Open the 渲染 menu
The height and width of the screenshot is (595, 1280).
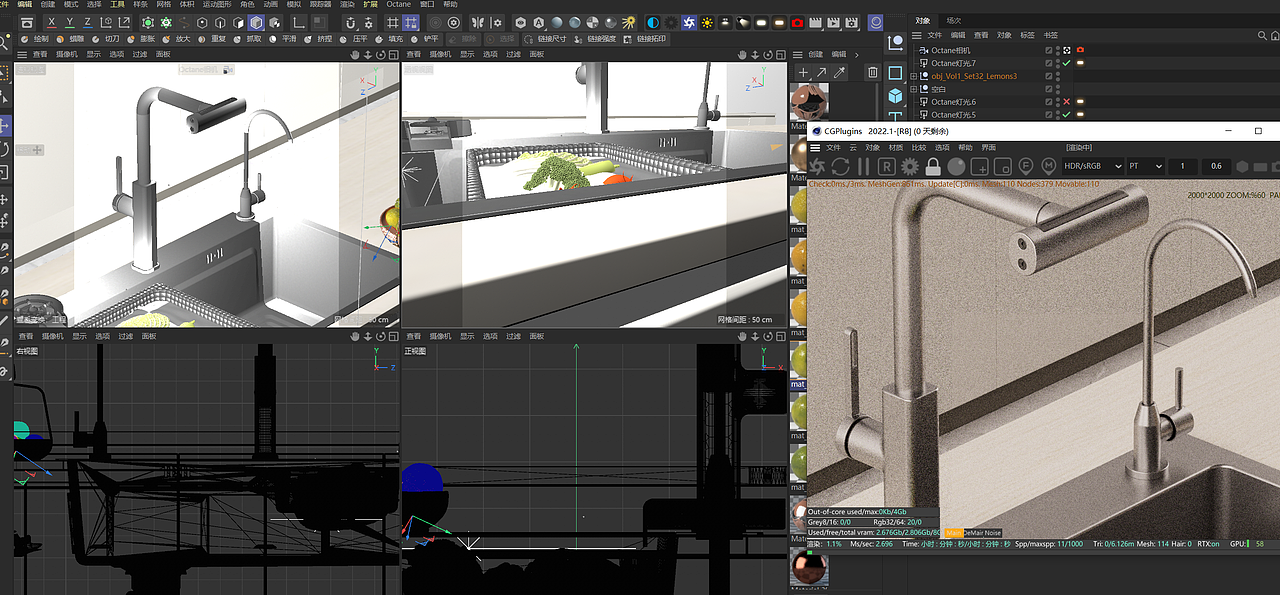pyautogui.click(x=347, y=5)
